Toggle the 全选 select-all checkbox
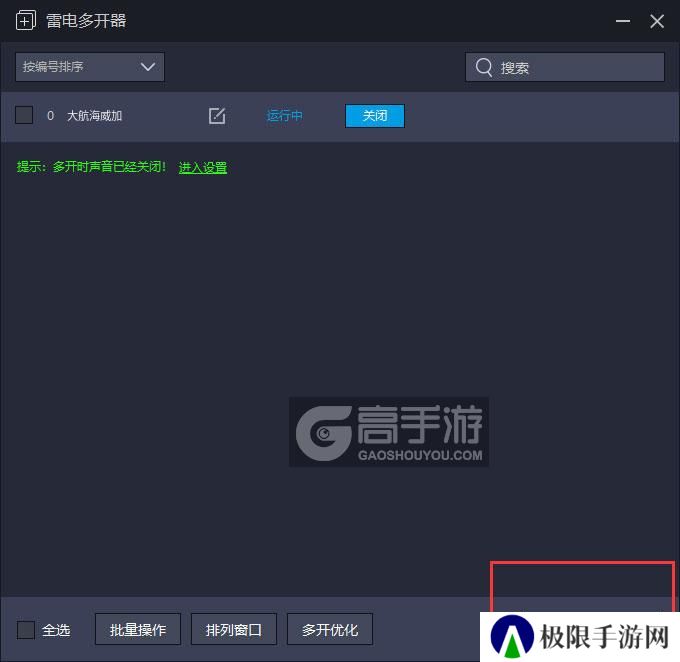 (26, 629)
